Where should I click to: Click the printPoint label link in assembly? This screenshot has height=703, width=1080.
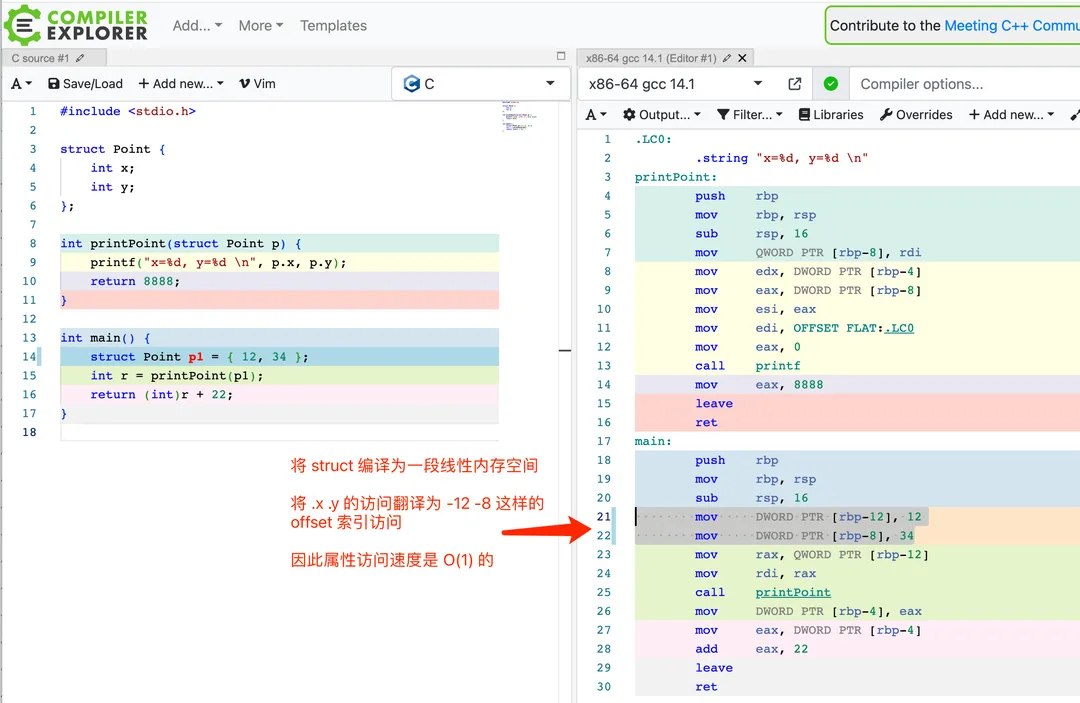[793, 592]
